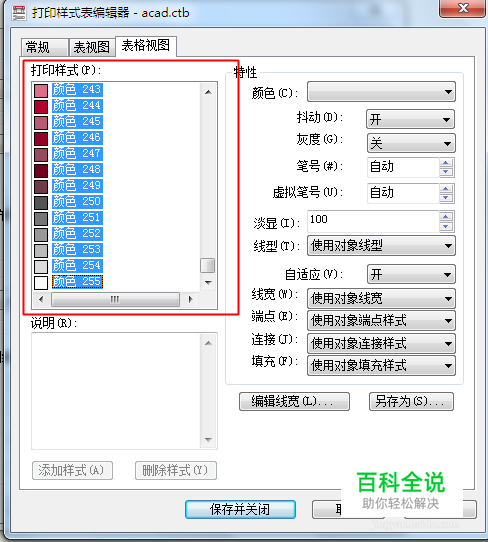Click the 保存并关闭 button
This screenshot has height=542, width=488.
click(240, 509)
